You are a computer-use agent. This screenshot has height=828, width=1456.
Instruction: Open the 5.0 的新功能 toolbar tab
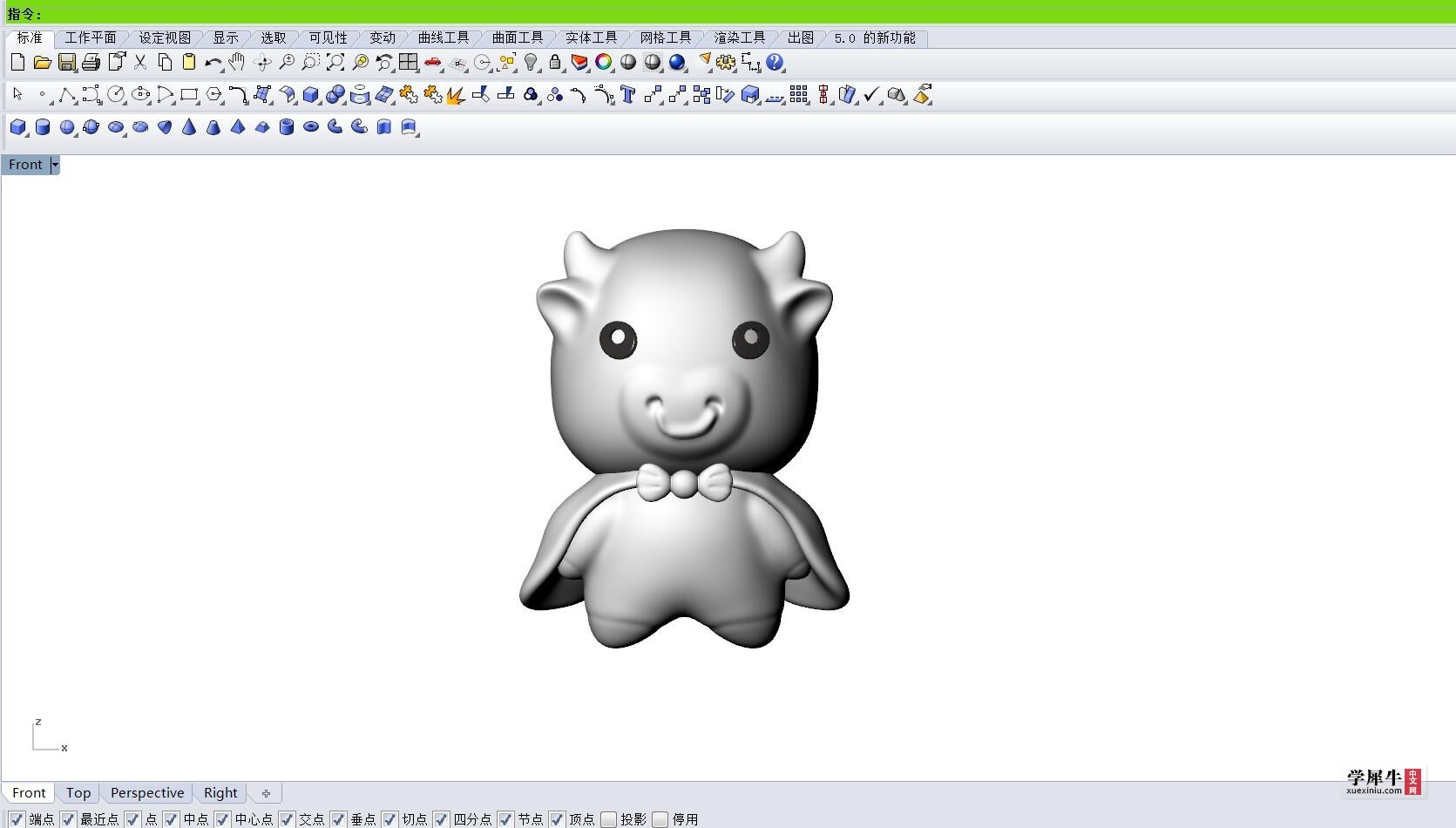[x=875, y=38]
